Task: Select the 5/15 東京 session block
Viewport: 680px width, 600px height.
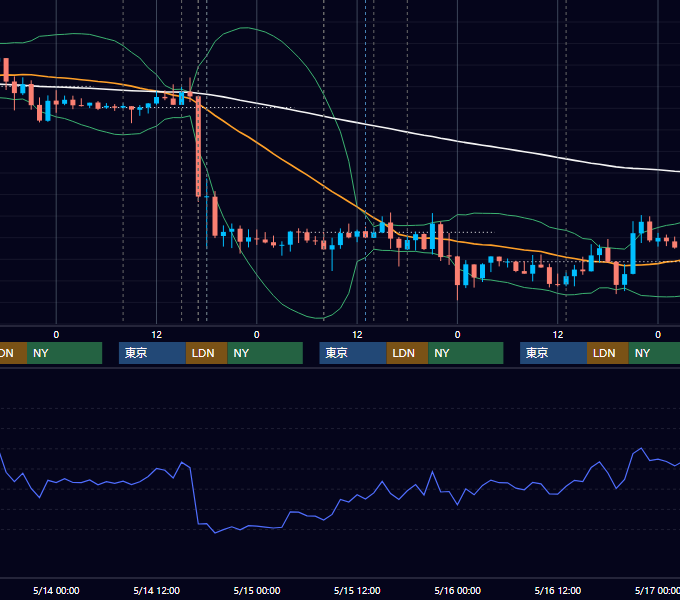Action: point(353,353)
